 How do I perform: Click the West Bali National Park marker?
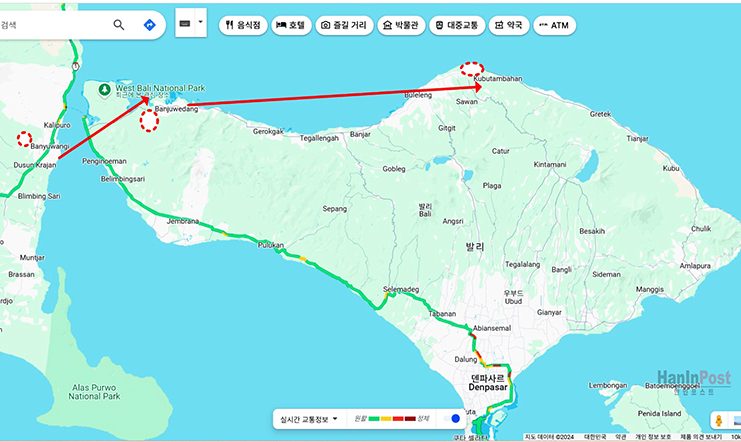(104, 90)
